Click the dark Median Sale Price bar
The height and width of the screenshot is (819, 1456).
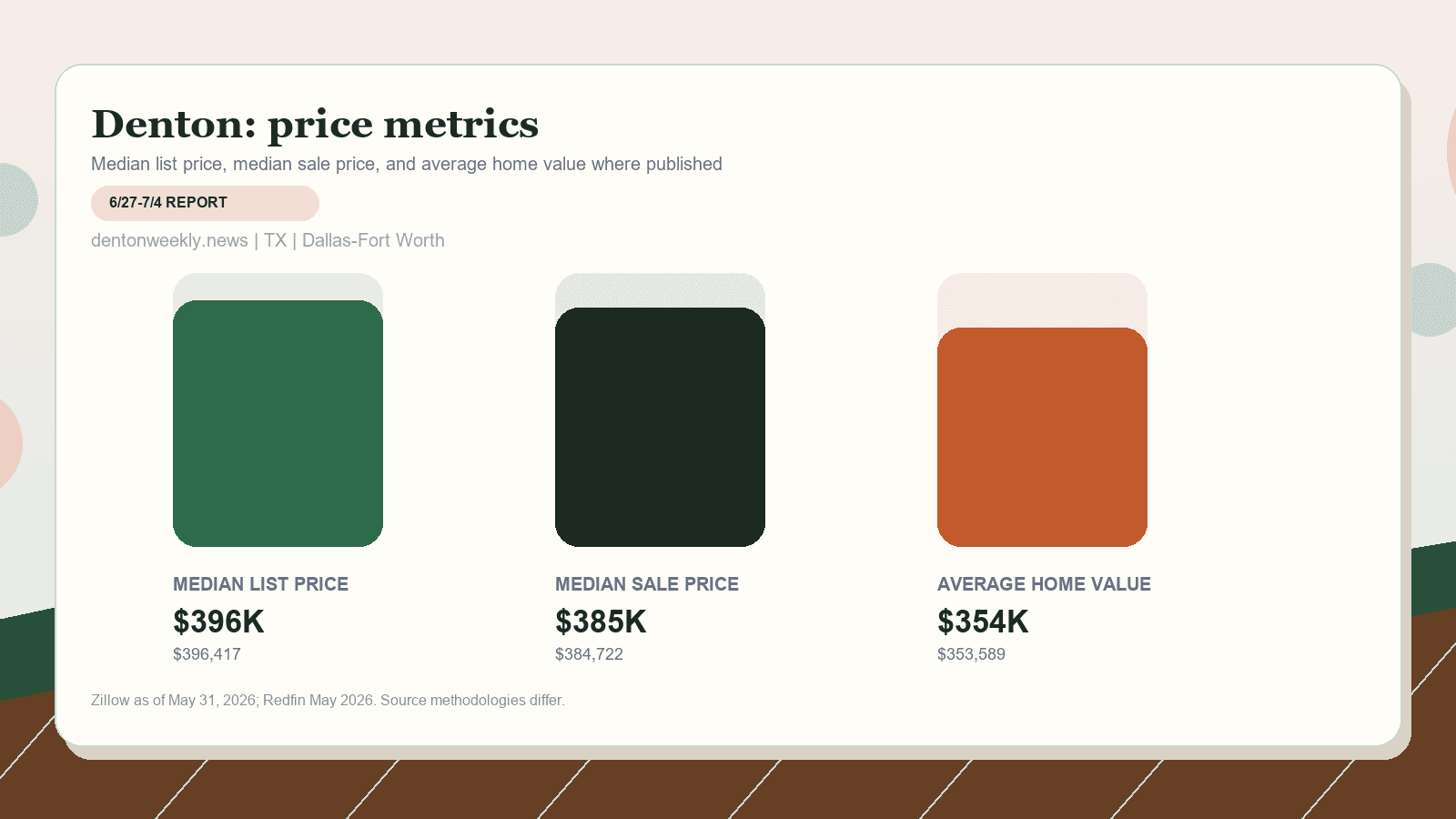(x=660, y=427)
